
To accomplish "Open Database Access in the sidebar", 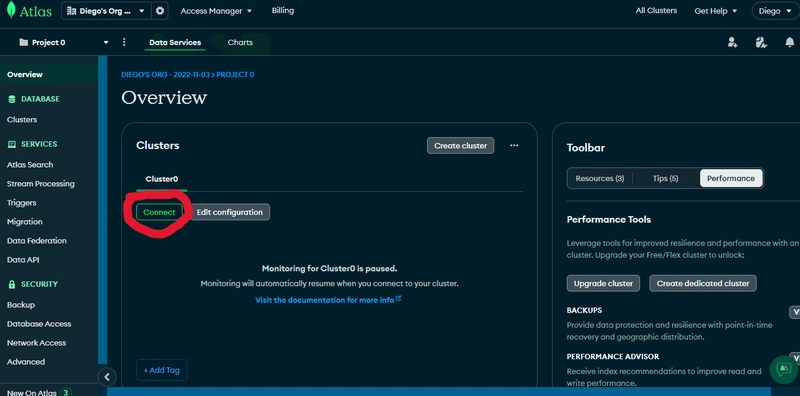I will [39, 324].
